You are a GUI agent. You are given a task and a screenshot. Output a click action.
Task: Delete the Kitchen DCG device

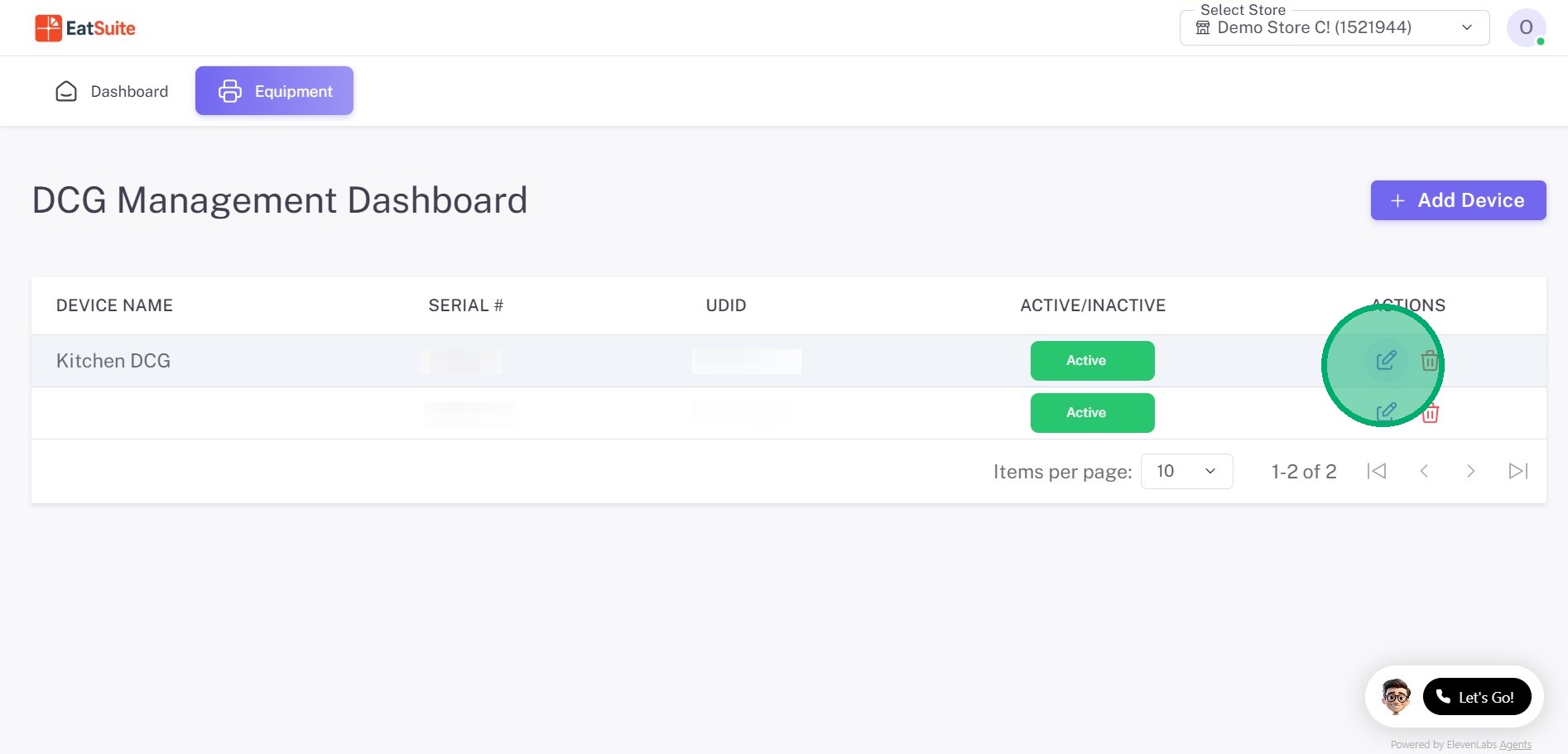pyautogui.click(x=1430, y=361)
